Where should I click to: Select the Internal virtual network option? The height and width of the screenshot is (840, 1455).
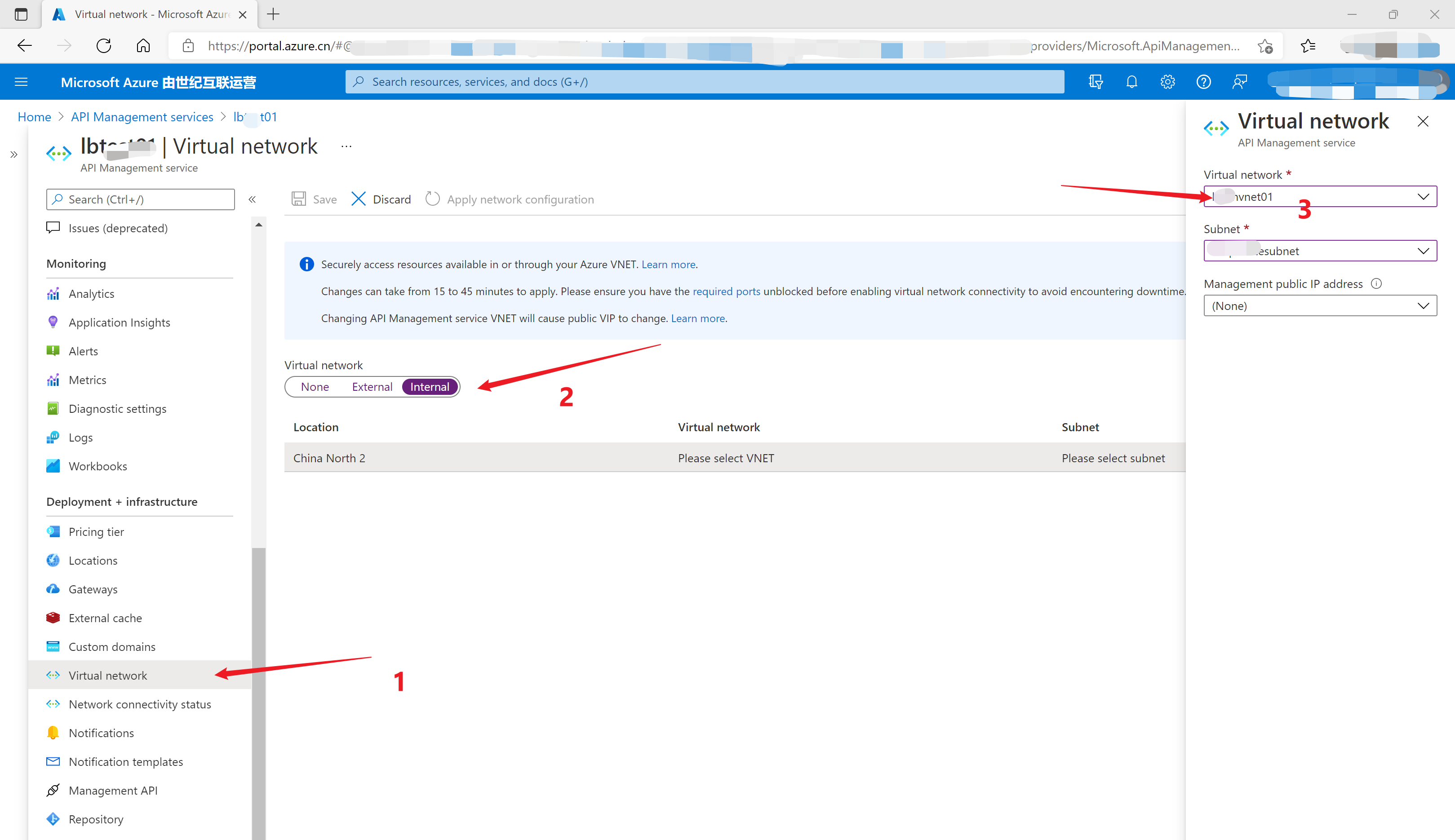click(429, 387)
